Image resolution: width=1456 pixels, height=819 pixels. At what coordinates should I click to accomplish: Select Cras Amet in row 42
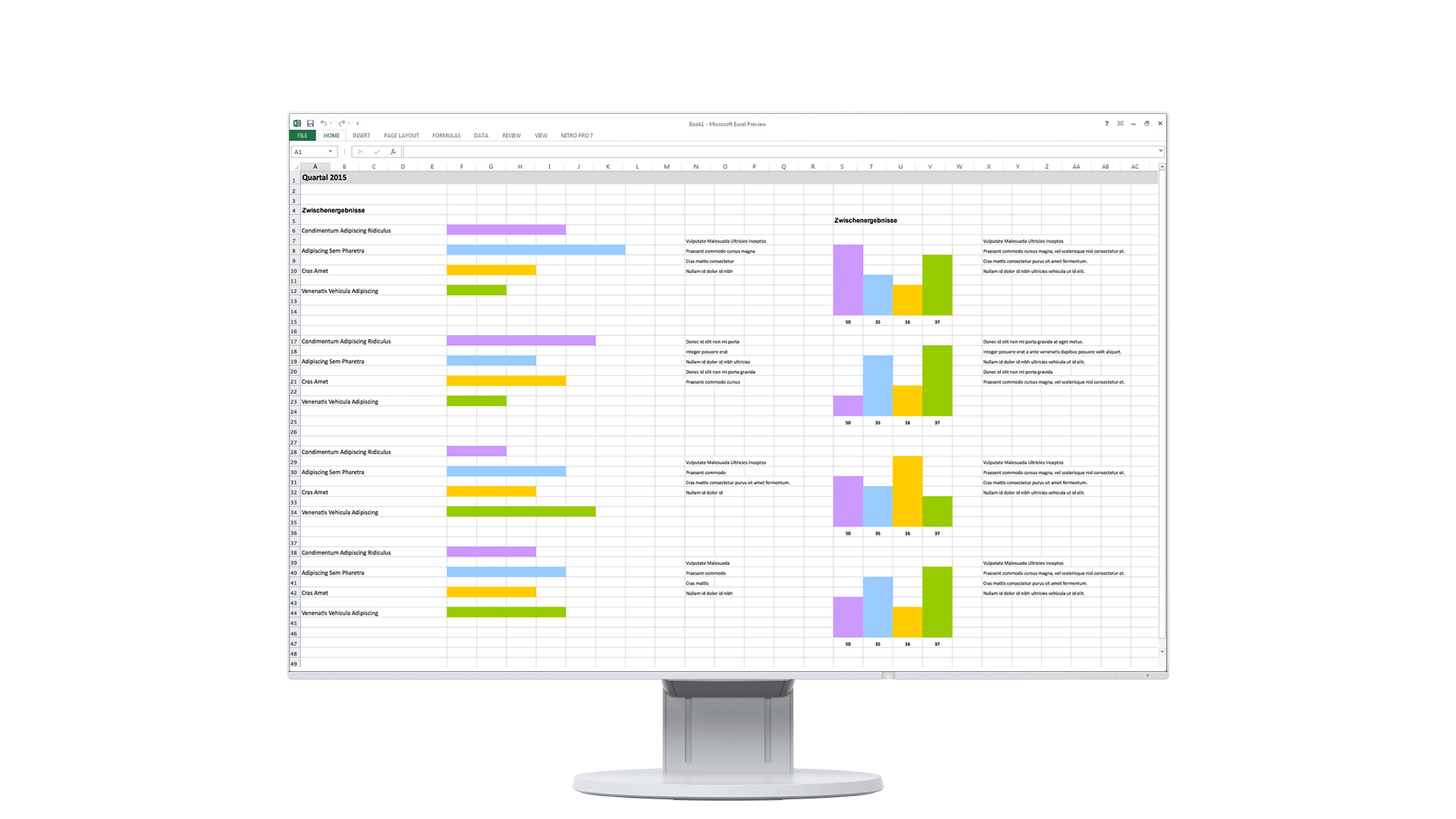(x=315, y=593)
